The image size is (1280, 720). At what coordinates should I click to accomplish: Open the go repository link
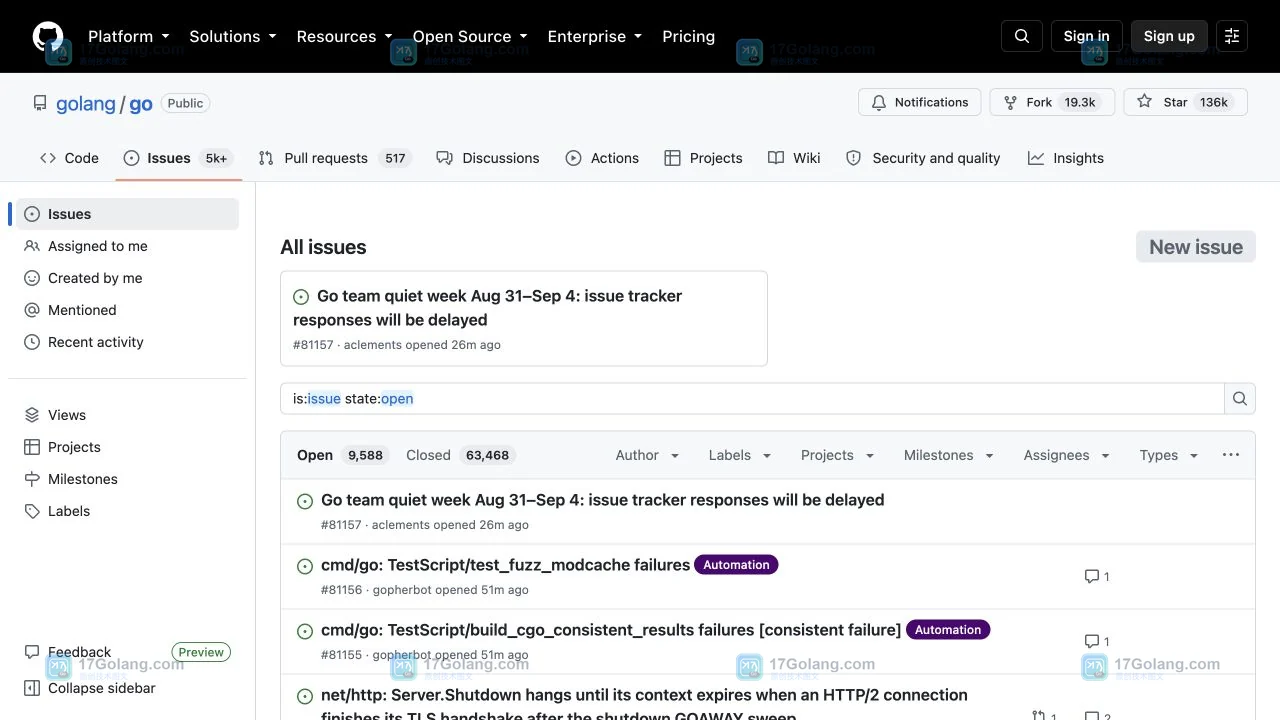[x=141, y=103]
